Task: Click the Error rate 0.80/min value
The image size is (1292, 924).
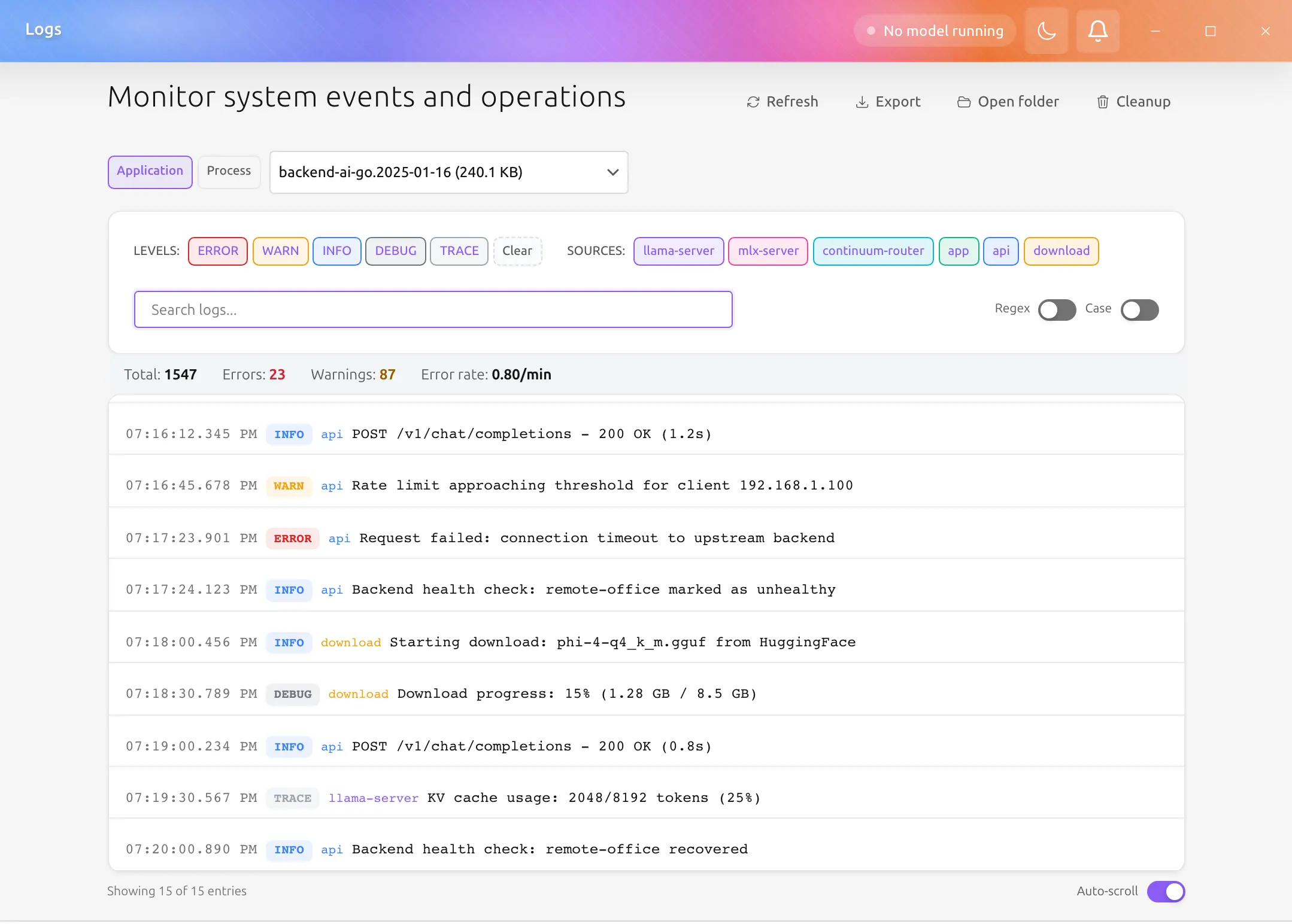Action: pyautogui.click(x=521, y=375)
